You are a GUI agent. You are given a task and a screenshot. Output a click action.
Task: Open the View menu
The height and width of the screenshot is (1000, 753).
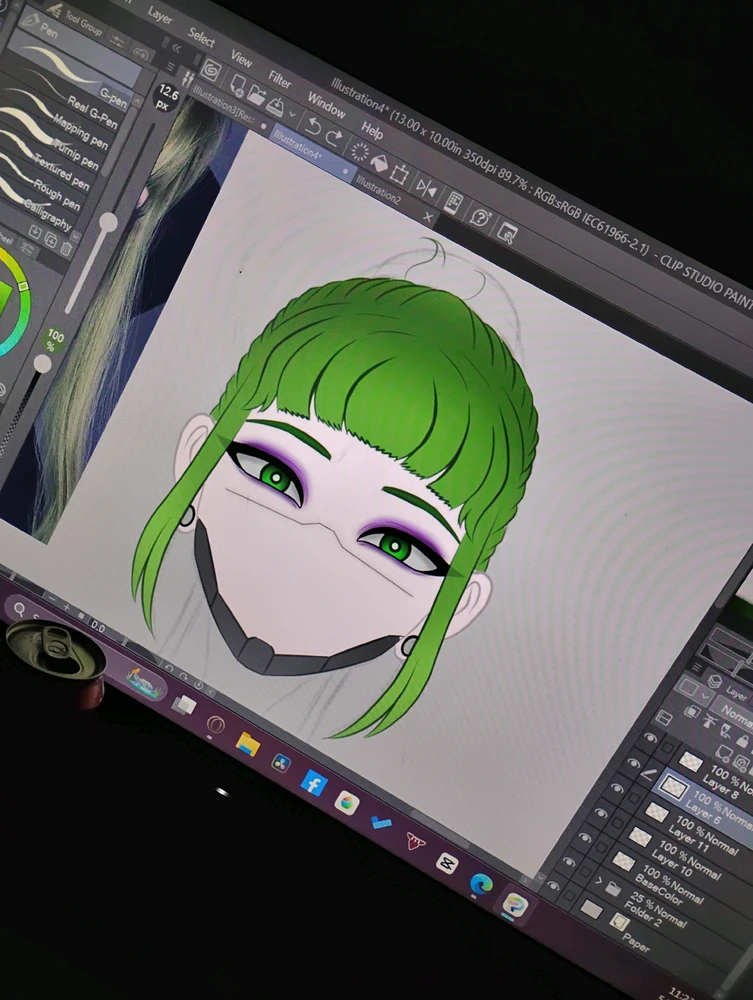pos(241,59)
